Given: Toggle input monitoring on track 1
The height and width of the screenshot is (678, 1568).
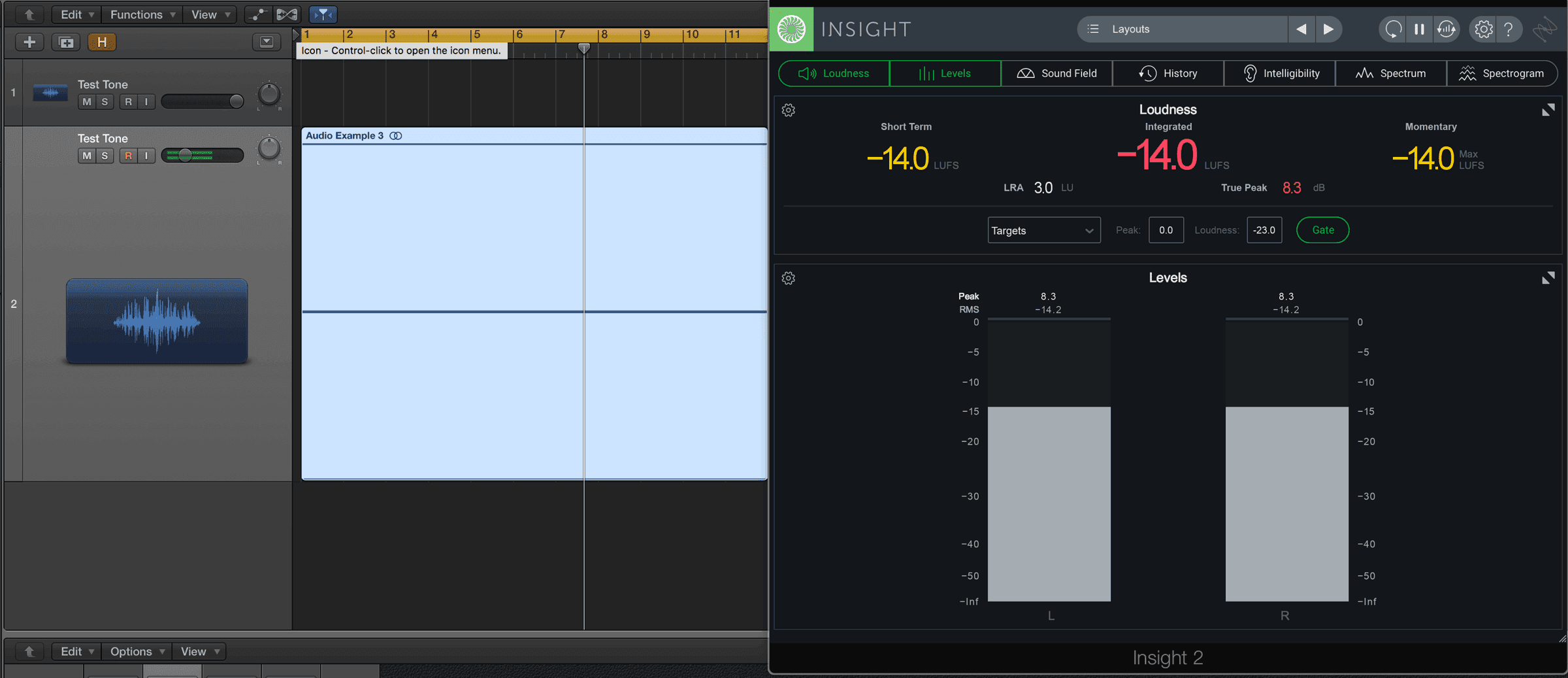Looking at the screenshot, I should (146, 102).
